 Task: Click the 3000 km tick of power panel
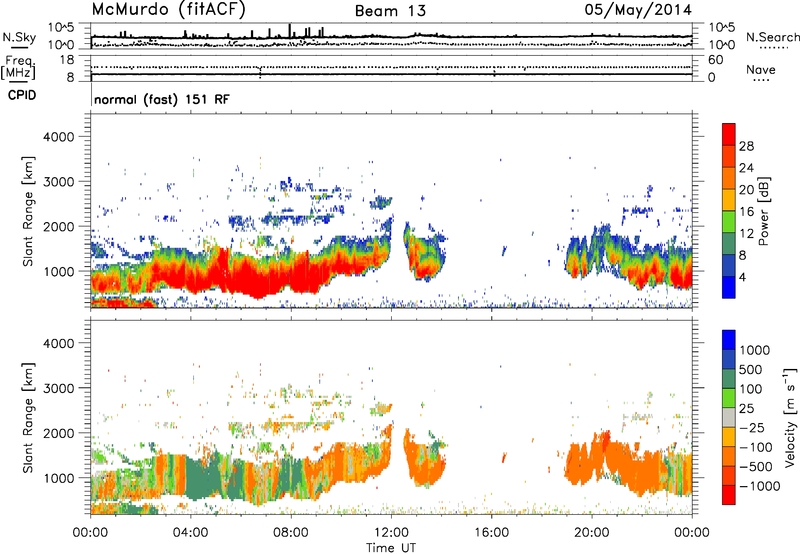(x=58, y=182)
